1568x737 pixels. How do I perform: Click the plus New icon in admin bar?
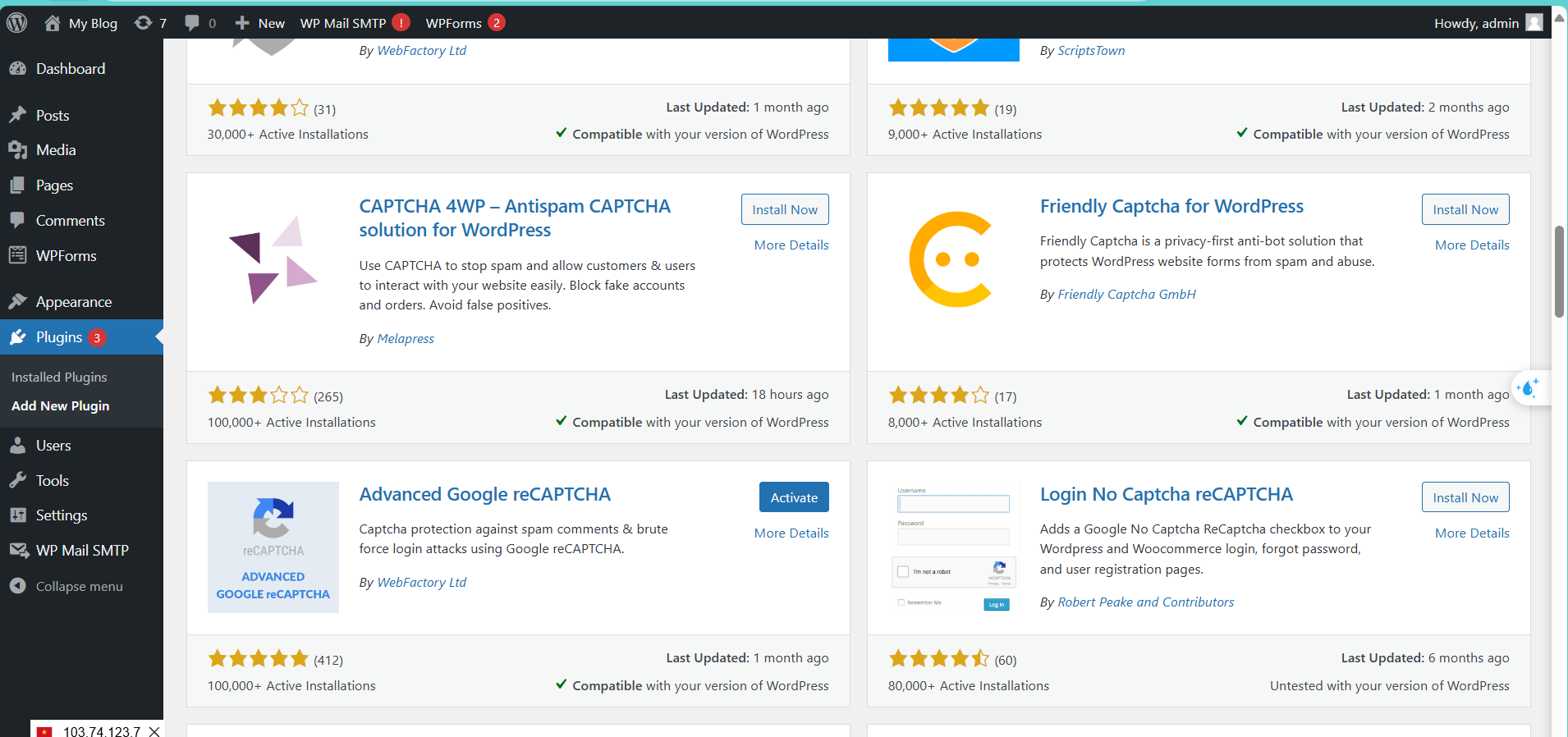coord(242,23)
